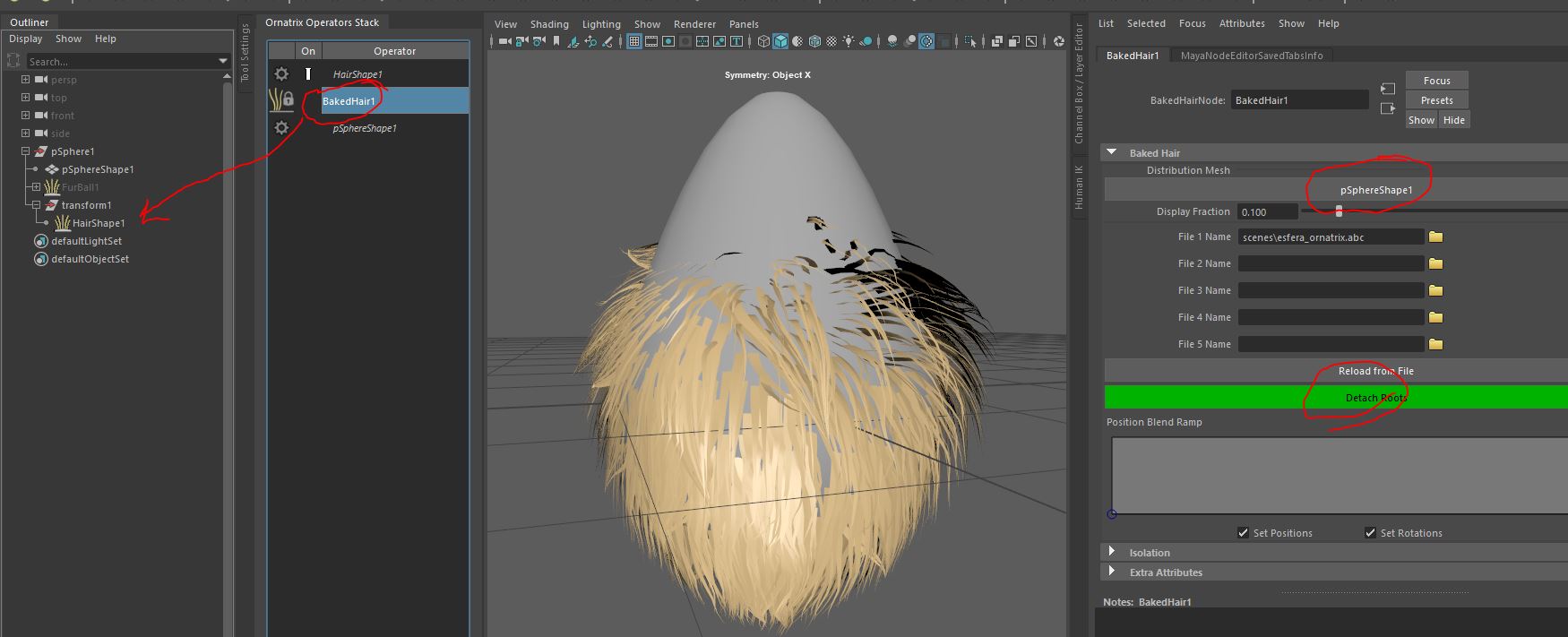Click the Exposure aperture icon
The image size is (1568, 637).
pyautogui.click(x=1058, y=41)
